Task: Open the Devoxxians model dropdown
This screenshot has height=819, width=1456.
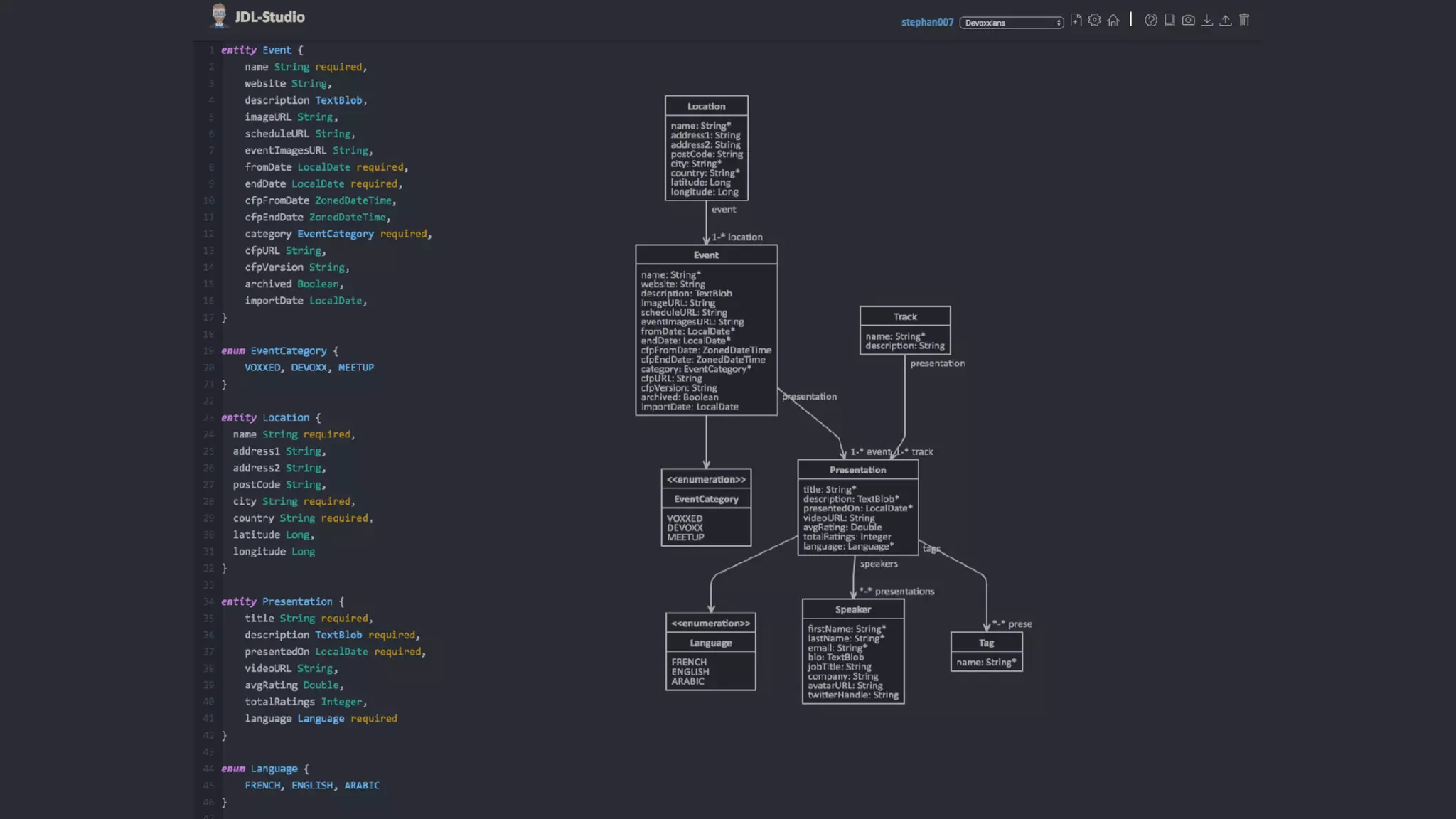Action: pos(1012,23)
